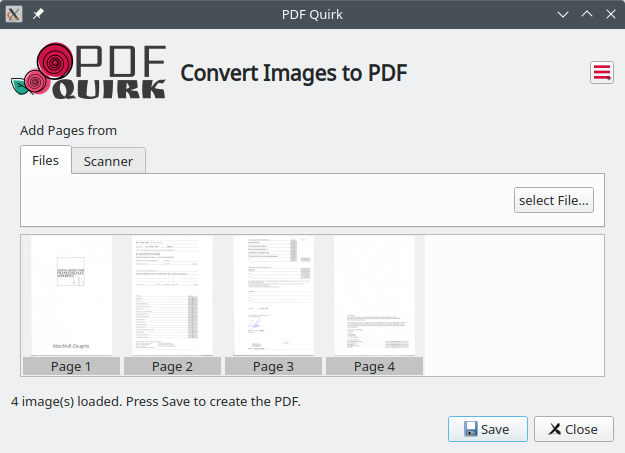Select the Page 1 thumbnail image
This screenshot has height=453, width=625.
pyautogui.click(x=71, y=295)
